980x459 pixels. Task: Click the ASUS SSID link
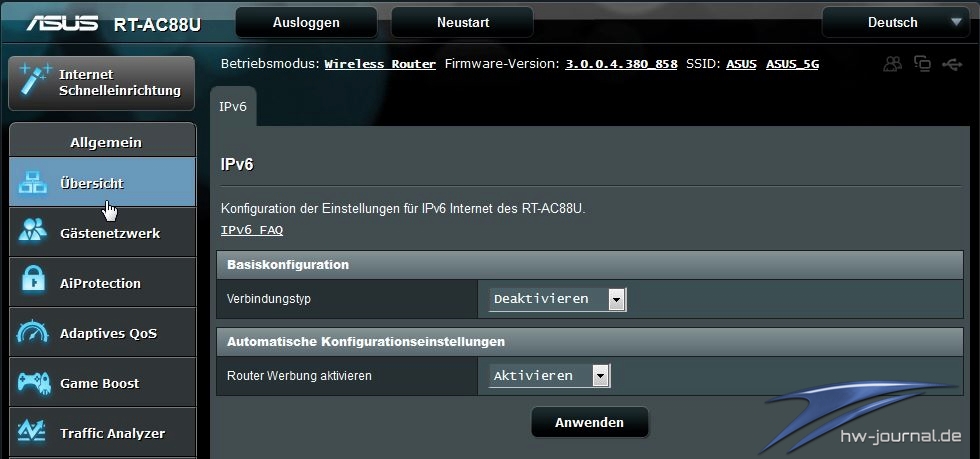click(x=741, y=64)
